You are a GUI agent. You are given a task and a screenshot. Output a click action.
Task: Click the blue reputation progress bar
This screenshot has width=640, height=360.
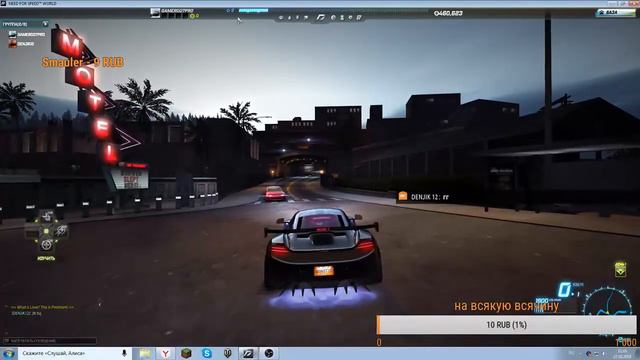pos(253,10)
